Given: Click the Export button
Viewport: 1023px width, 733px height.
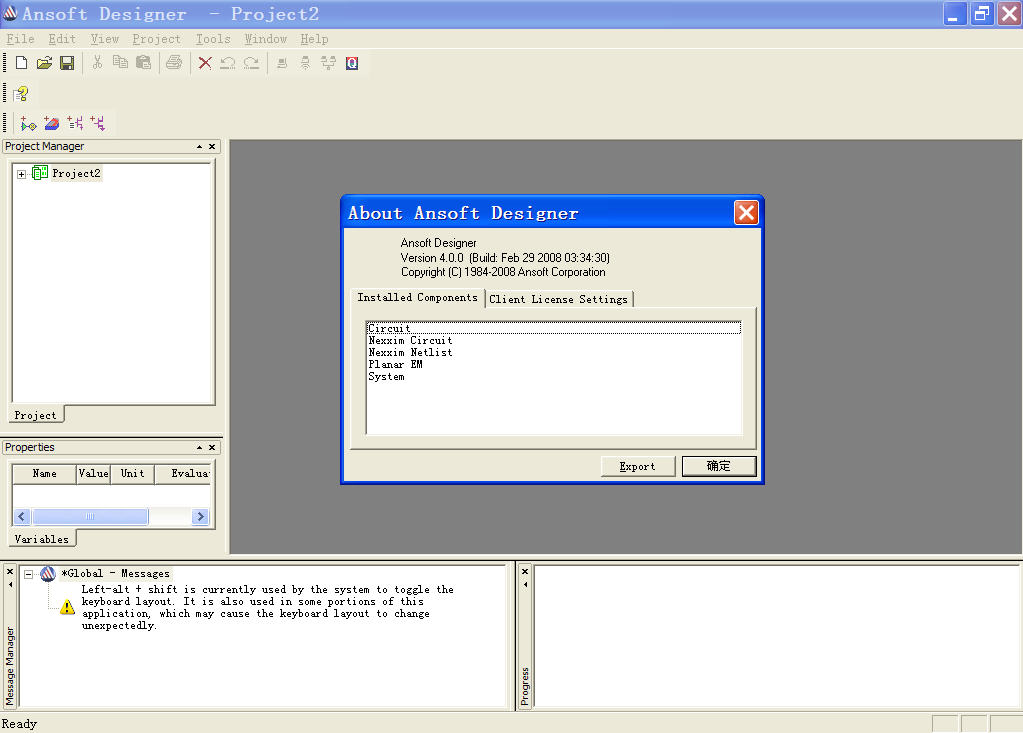Looking at the screenshot, I should pos(637,466).
